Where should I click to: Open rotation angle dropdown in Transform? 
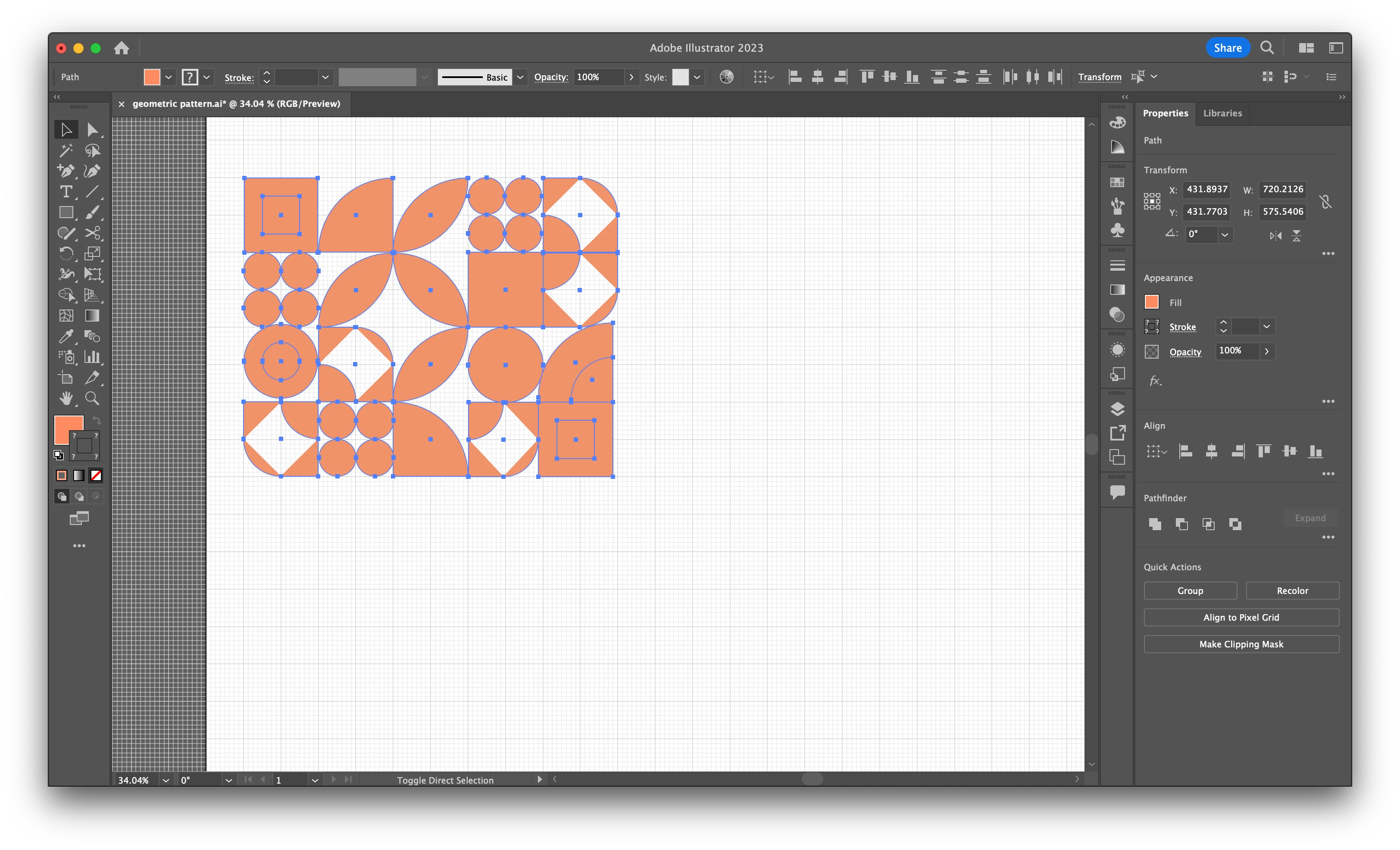point(1225,234)
